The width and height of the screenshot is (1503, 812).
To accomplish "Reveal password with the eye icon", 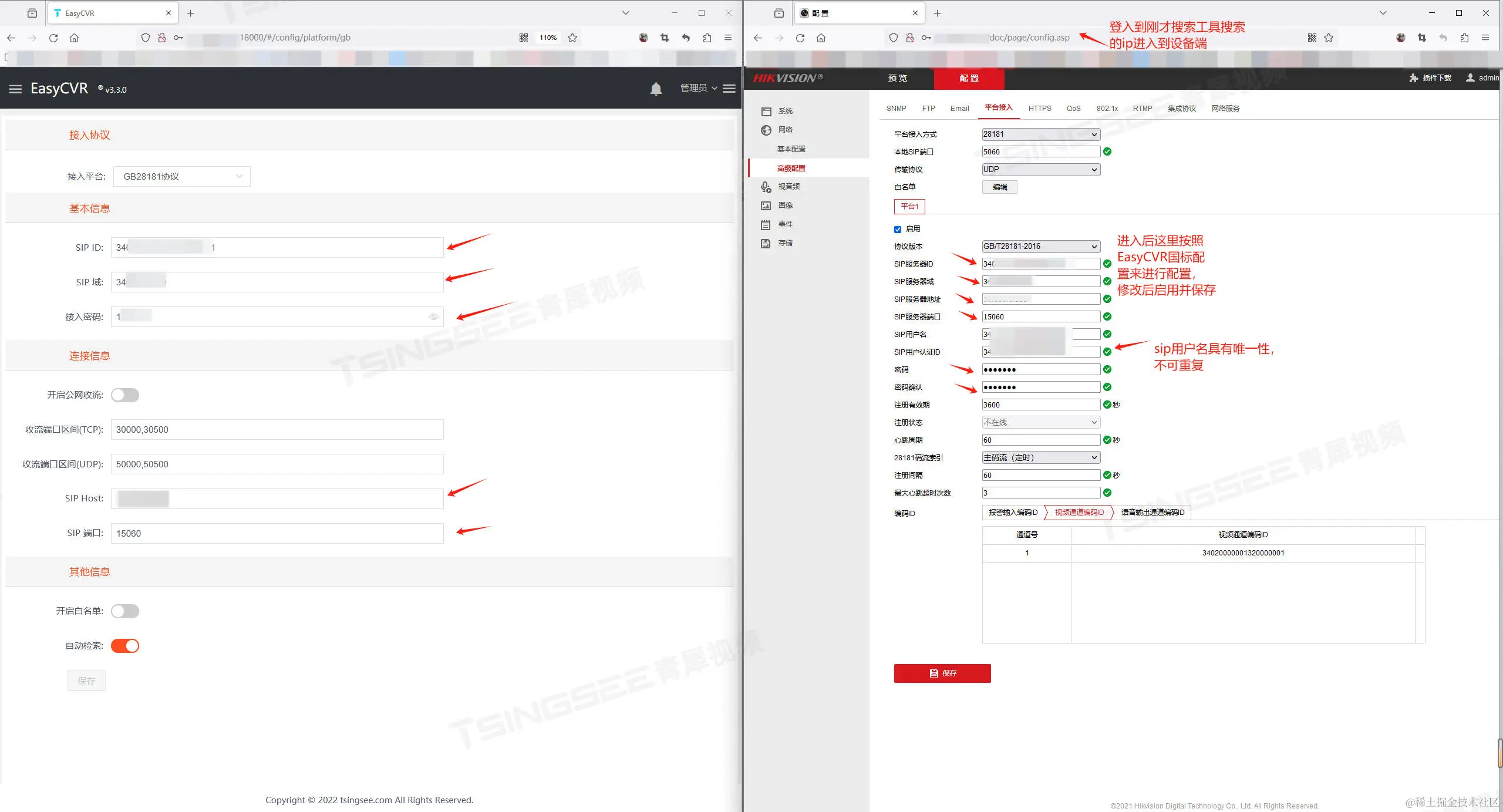I will click(434, 316).
